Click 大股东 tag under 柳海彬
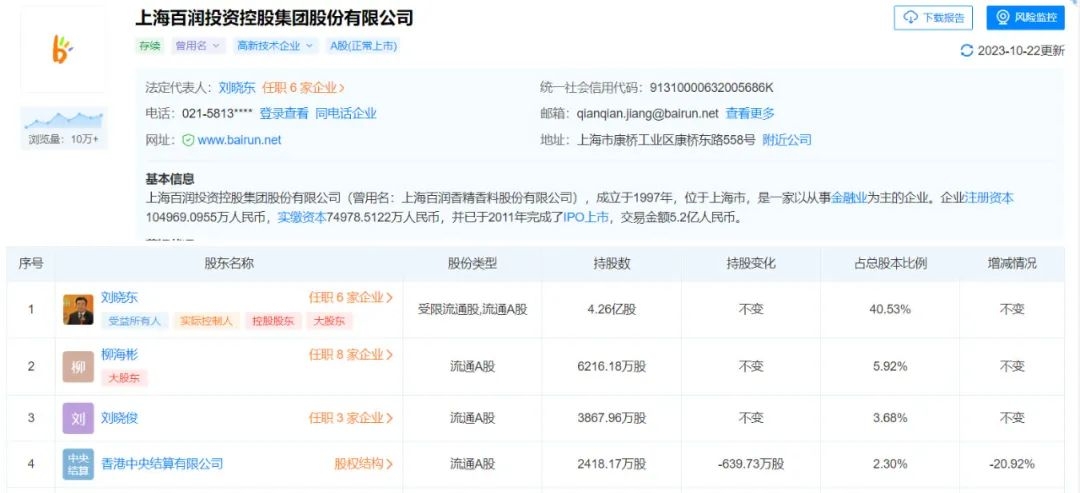 click(x=124, y=377)
